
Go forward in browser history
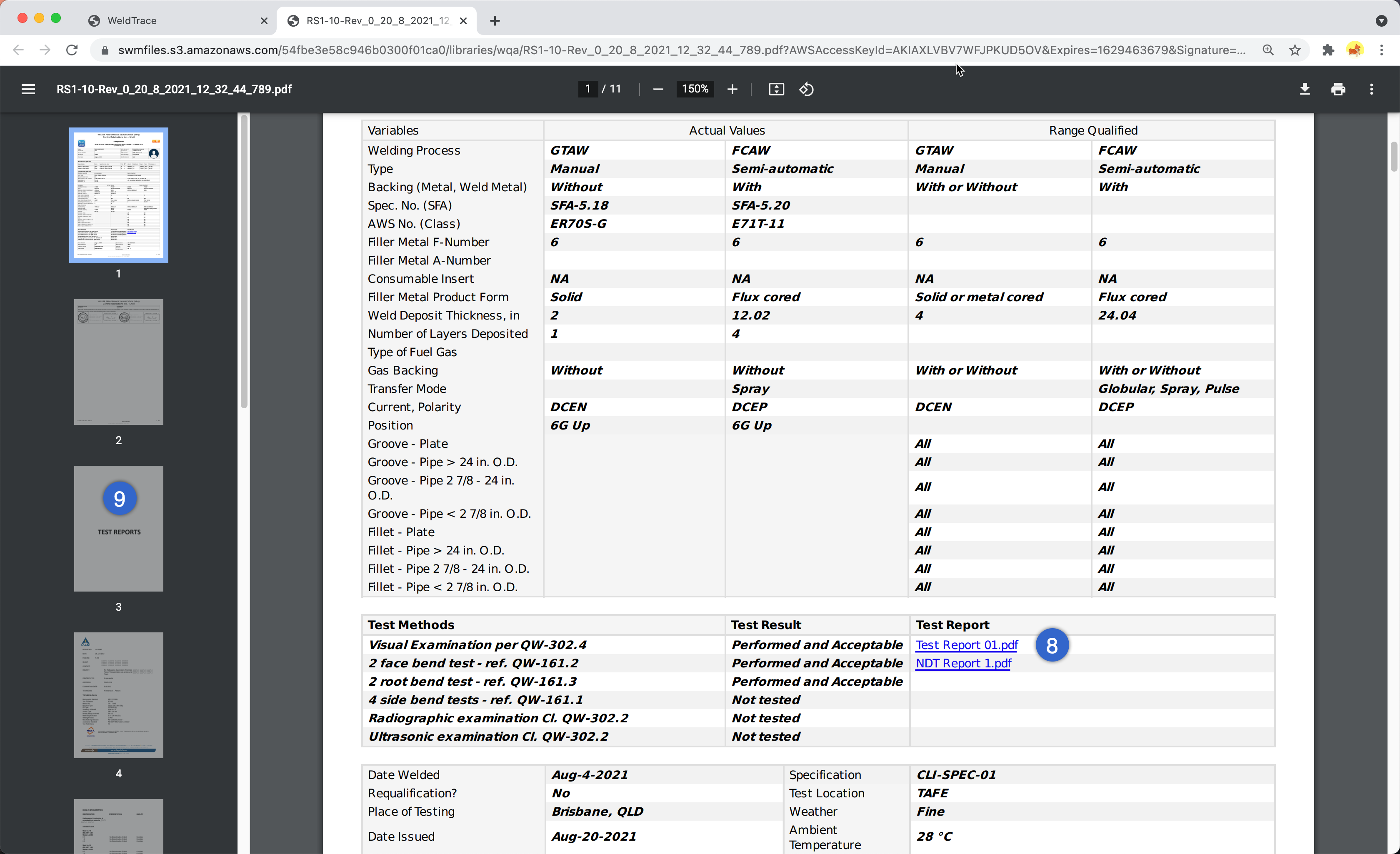coord(45,50)
